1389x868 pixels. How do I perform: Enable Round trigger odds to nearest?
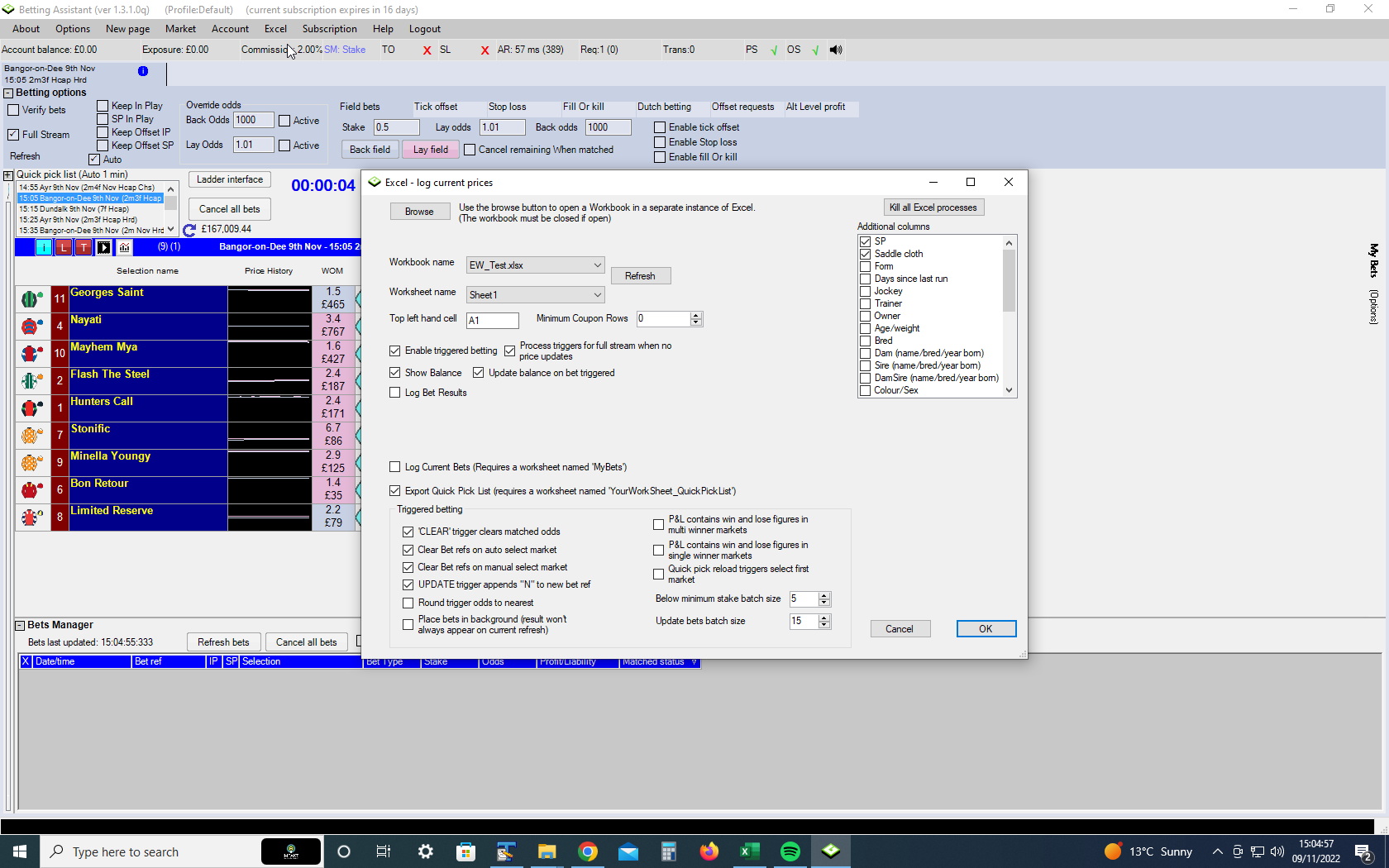coord(408,603)
